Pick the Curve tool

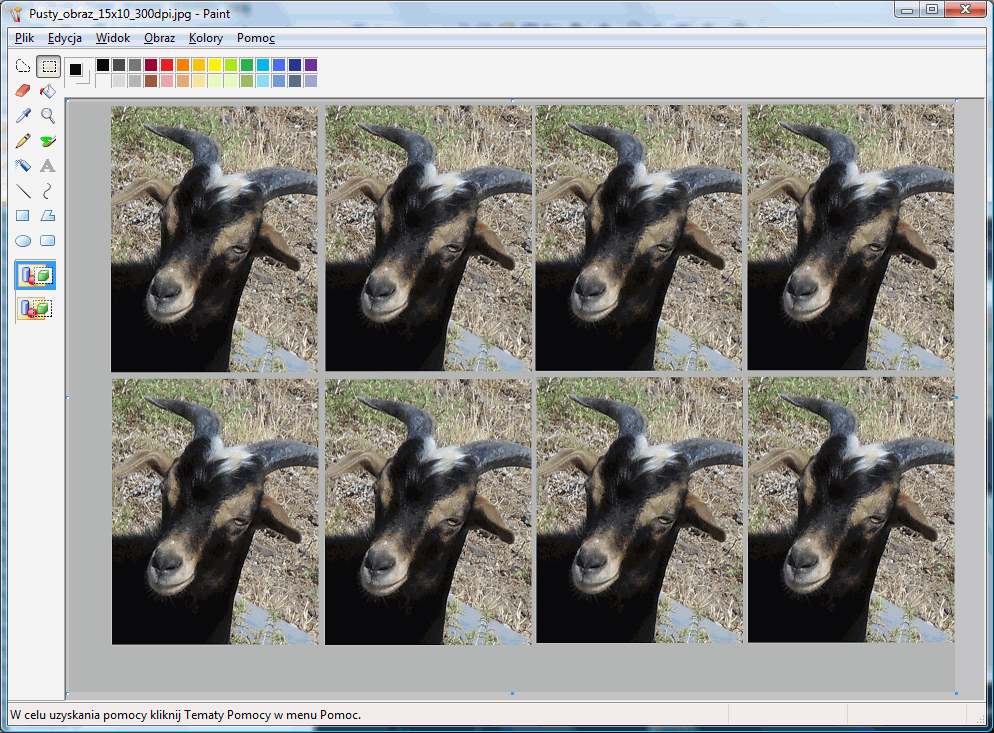(x=47, y=190)
